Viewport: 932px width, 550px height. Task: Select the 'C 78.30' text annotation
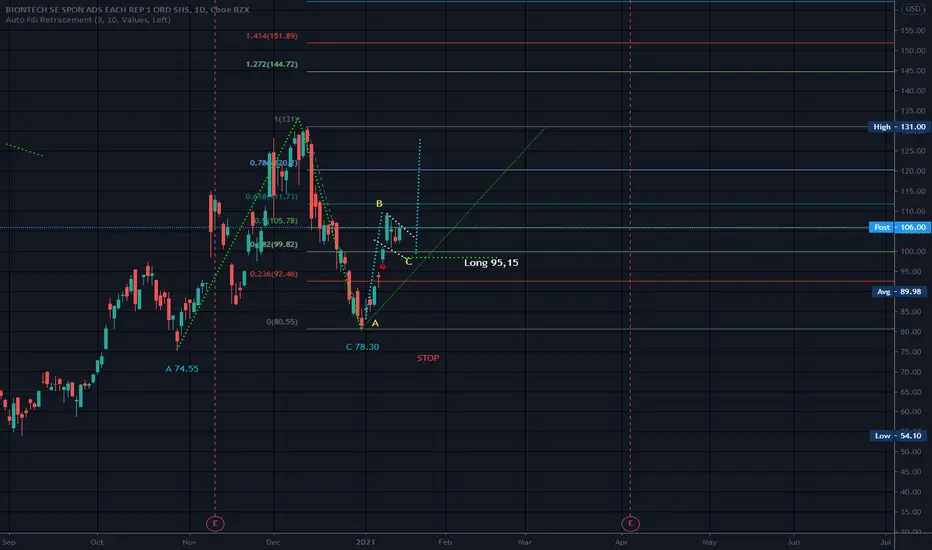click(363, 347)
